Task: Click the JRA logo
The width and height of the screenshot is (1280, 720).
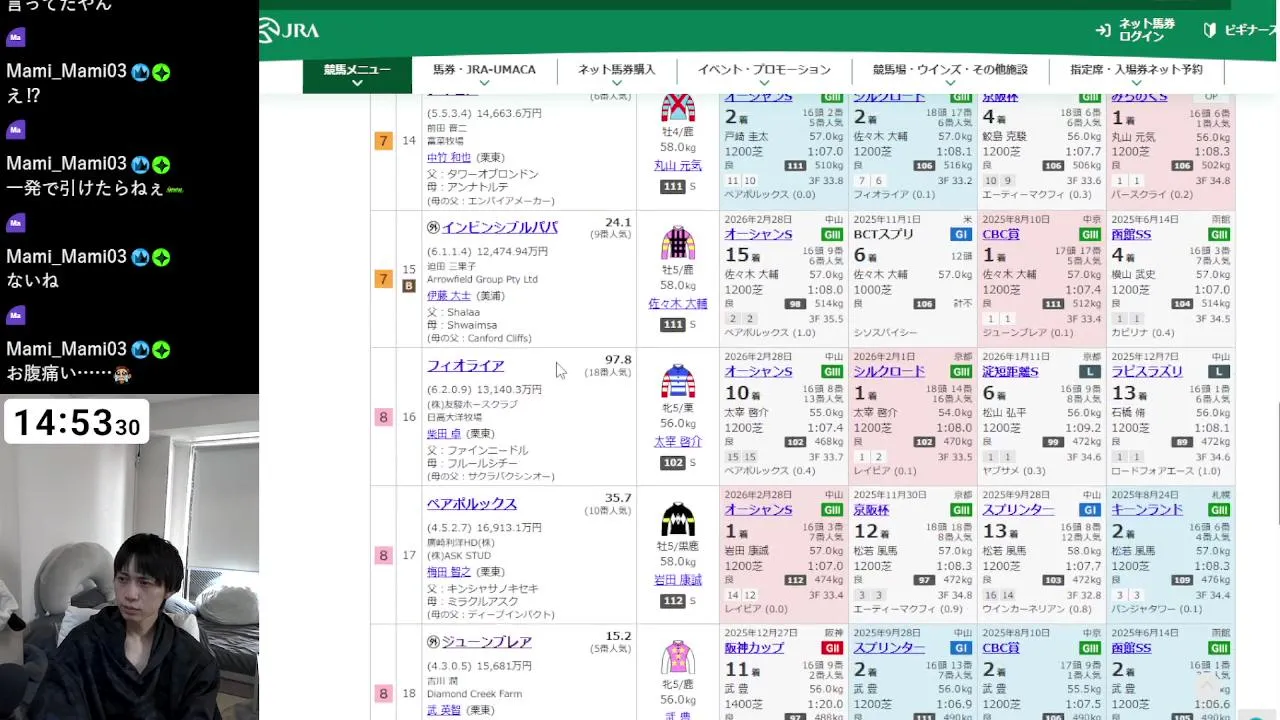Action: pos(289,31)
